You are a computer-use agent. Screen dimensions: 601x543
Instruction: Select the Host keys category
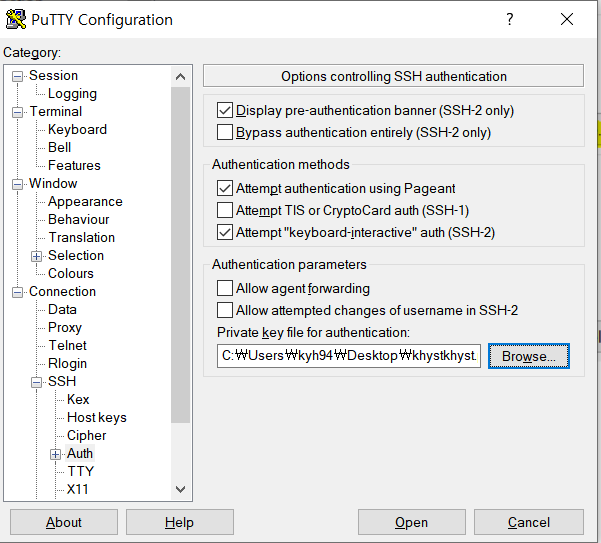[97, 418]
